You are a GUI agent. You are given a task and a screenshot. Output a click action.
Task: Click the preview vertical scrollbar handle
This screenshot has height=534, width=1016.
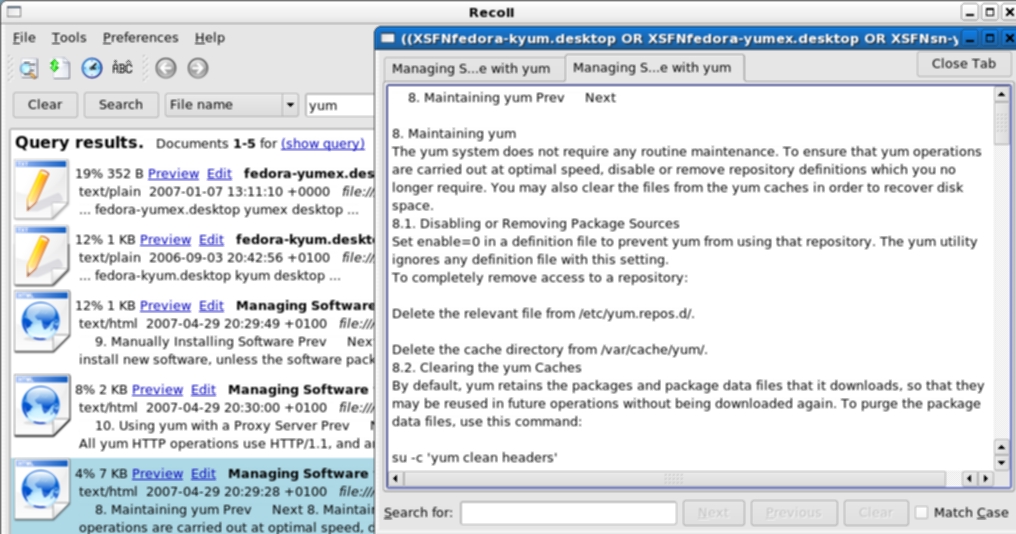(1001, 124)
